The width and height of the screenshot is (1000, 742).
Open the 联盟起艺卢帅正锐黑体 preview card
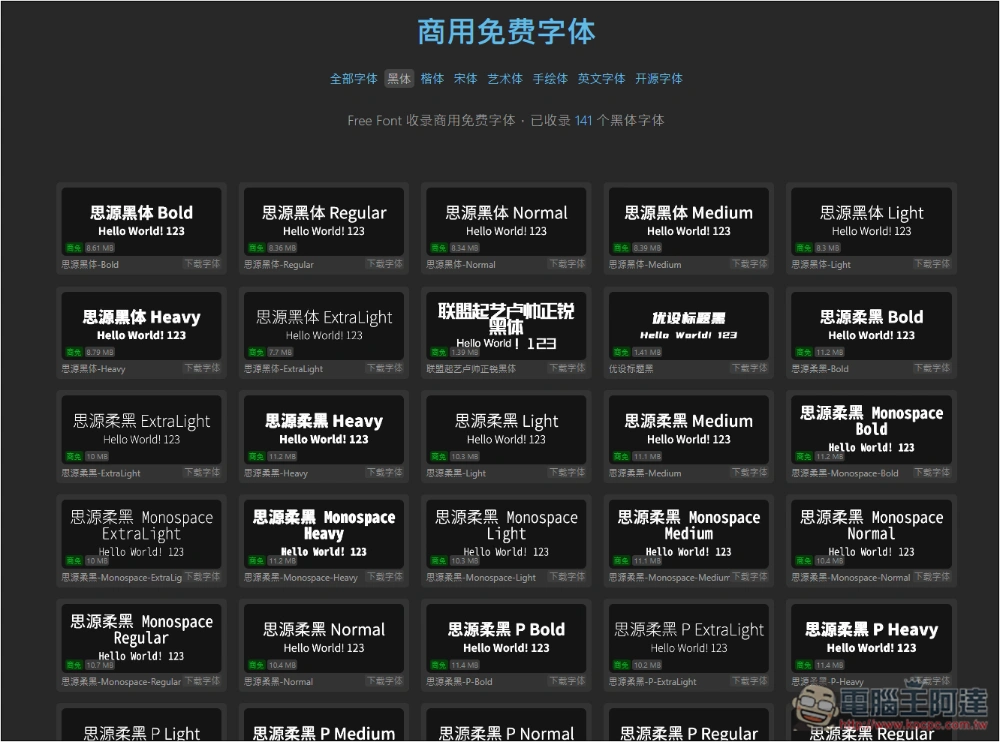point(506,325)
